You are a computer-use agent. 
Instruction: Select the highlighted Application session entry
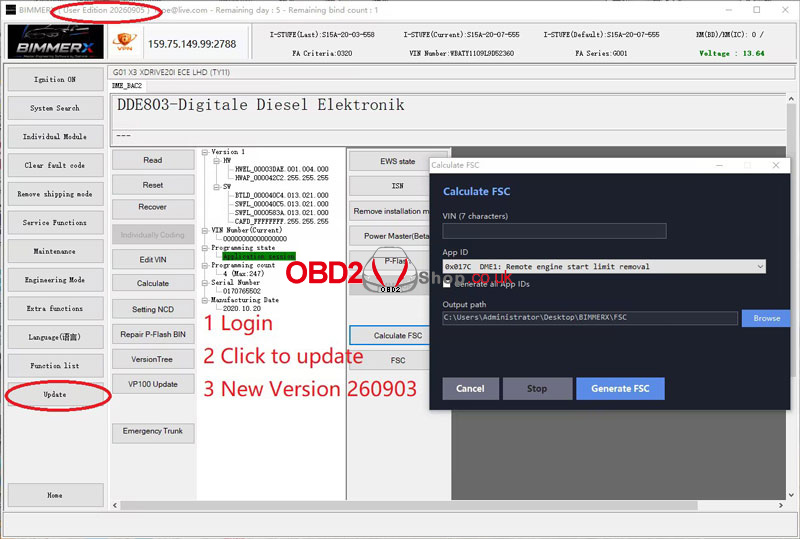tap(259, 256)
